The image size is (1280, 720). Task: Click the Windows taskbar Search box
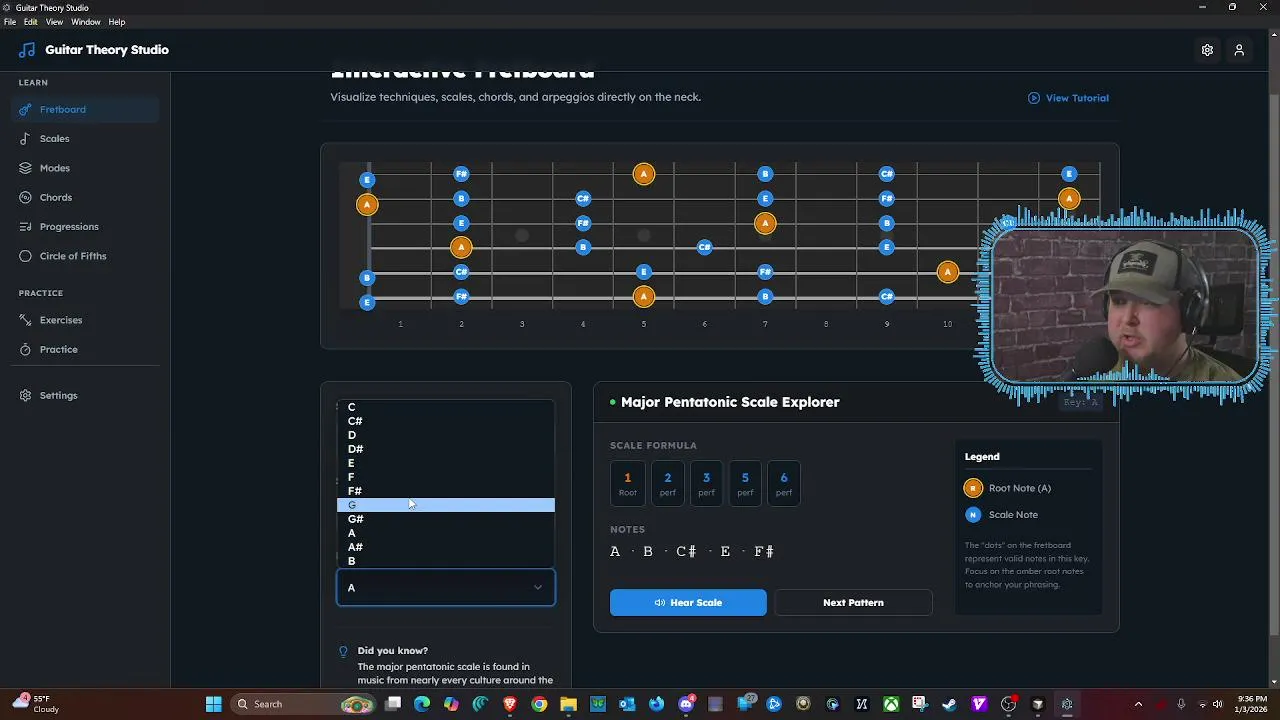pyautogui.click(x=304, y=704)
